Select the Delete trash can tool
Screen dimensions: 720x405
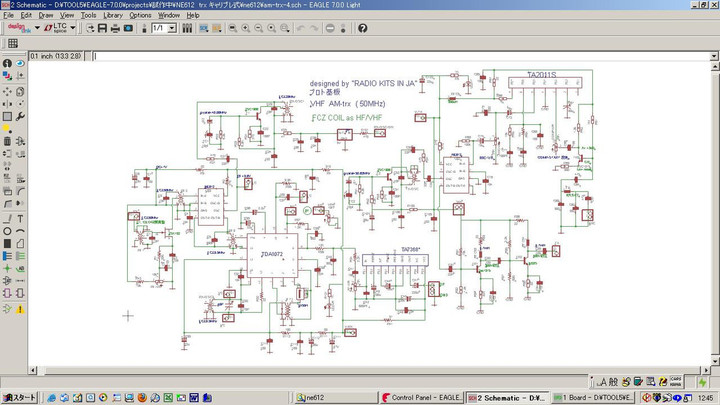7,141
